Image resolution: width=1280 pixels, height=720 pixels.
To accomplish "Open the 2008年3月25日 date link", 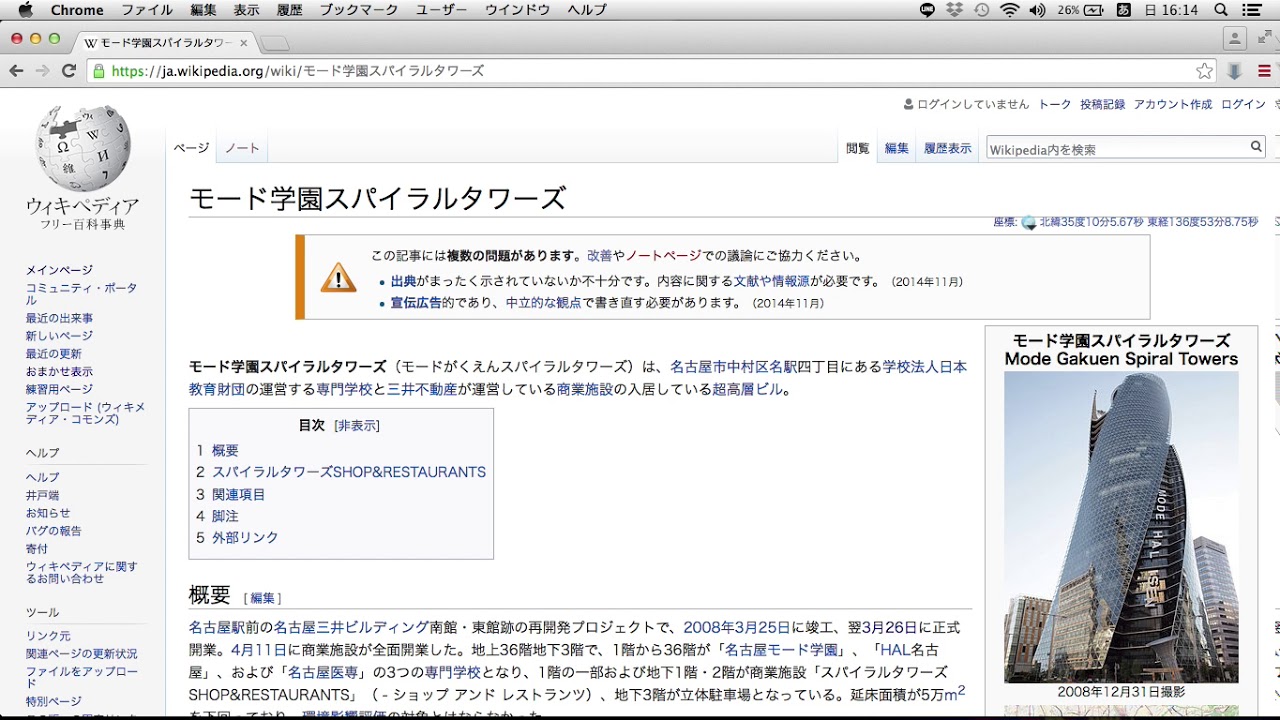I will click(737, 627).
